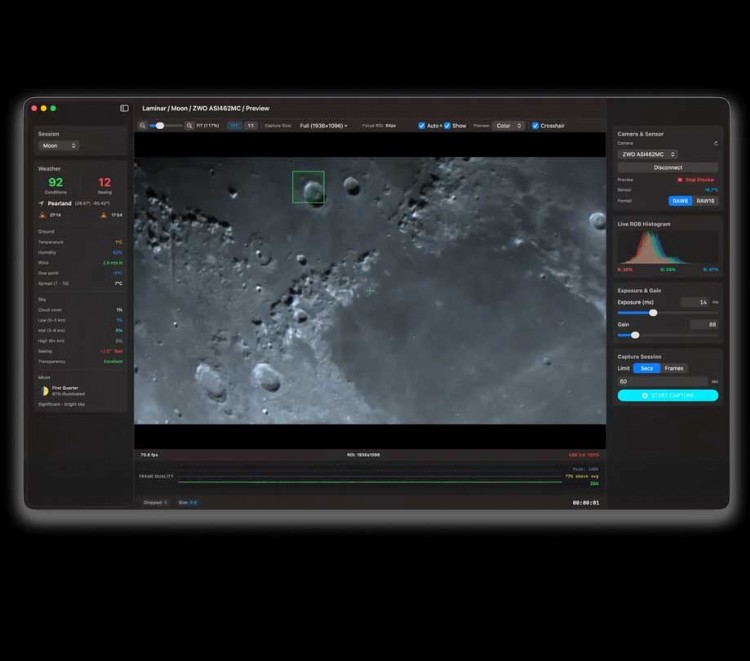Click the Cloud cover row
The height and width of the screenshot is (661, 750).
[x=80, y=310]
